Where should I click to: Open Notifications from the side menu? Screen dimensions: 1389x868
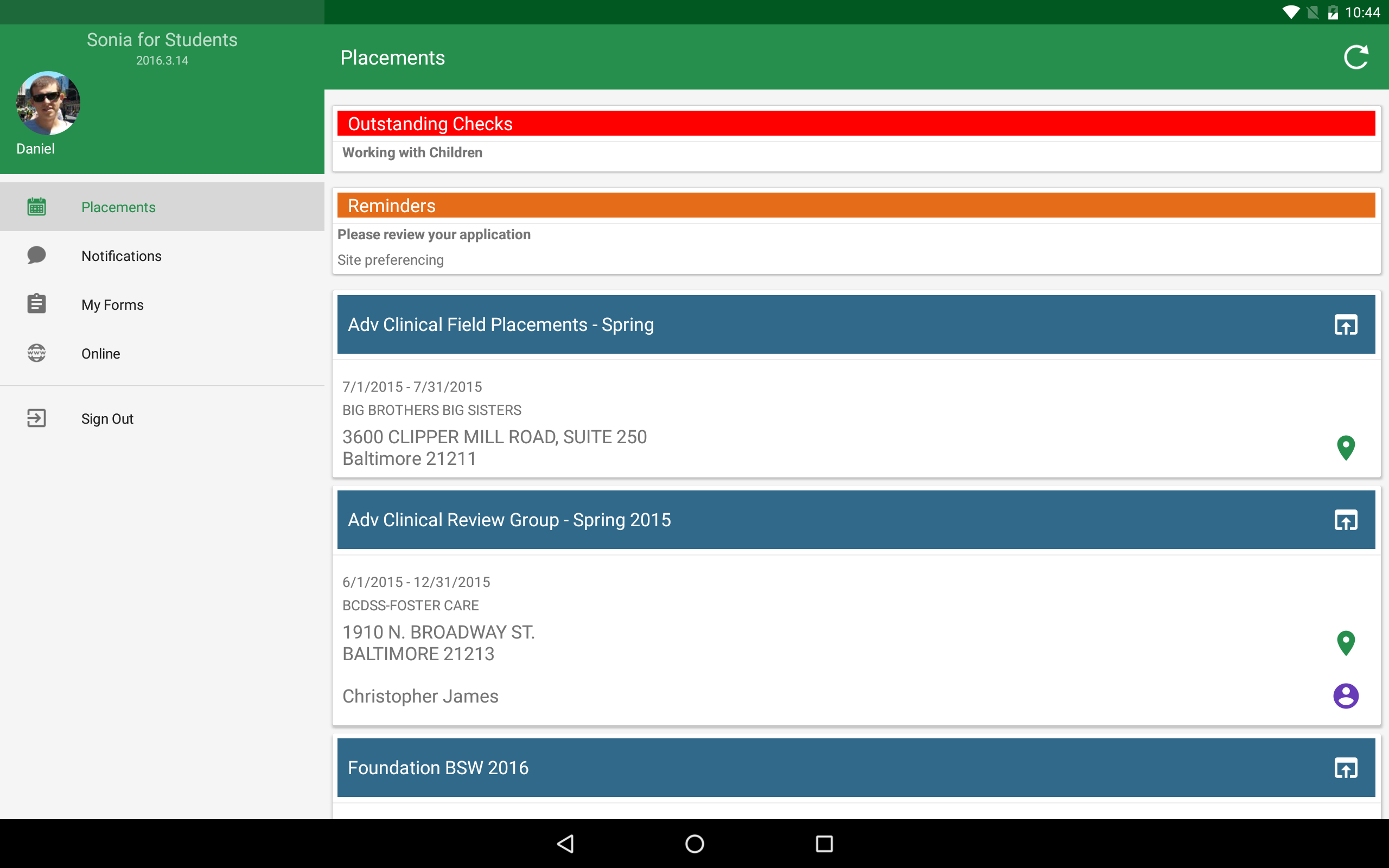(162, 256)
